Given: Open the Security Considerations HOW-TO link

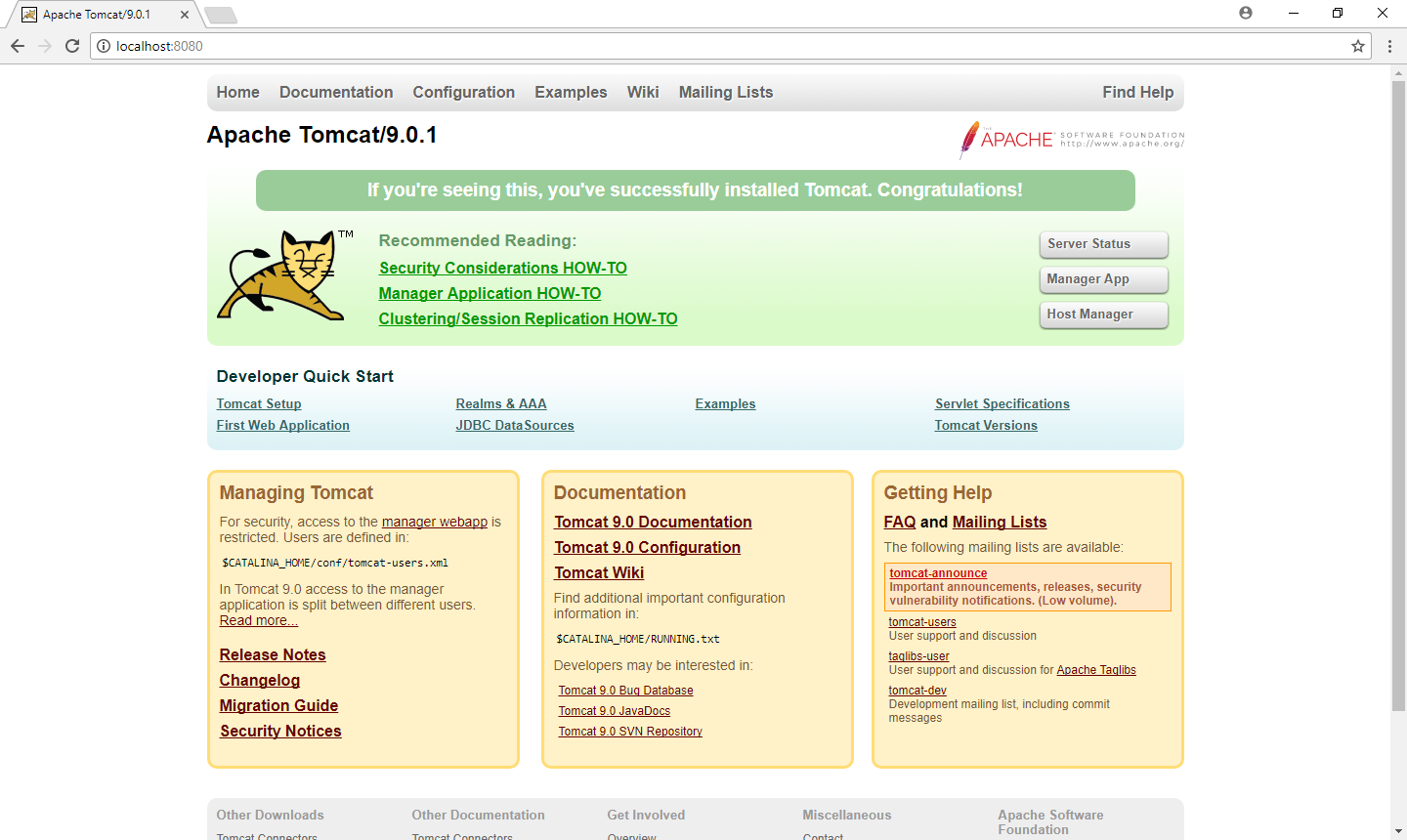Looking at the screenshot, I should (x=502, y=268).
